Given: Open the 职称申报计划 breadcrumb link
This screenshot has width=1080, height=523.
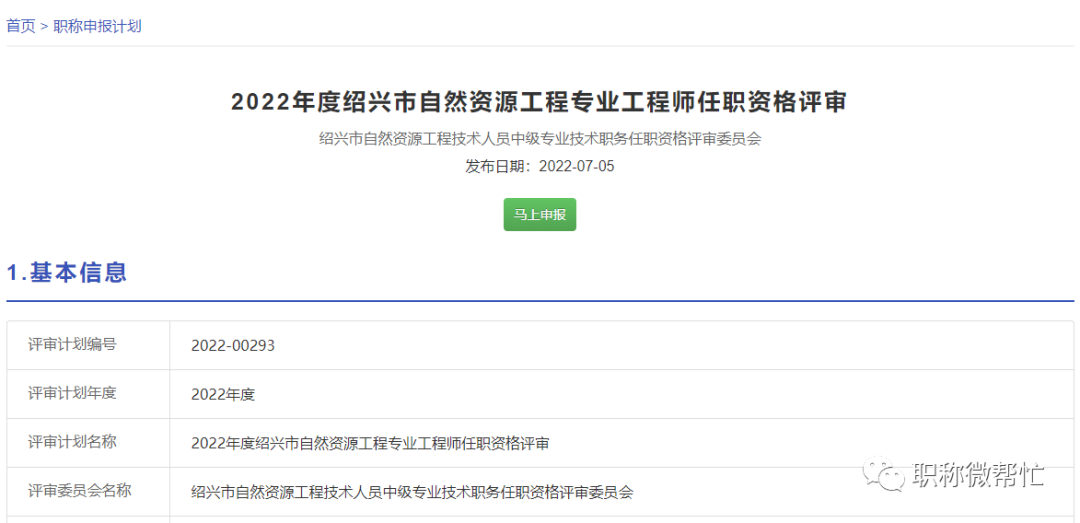Looking at the screenshot, I should pyautogui.click(x=97, y=26).
